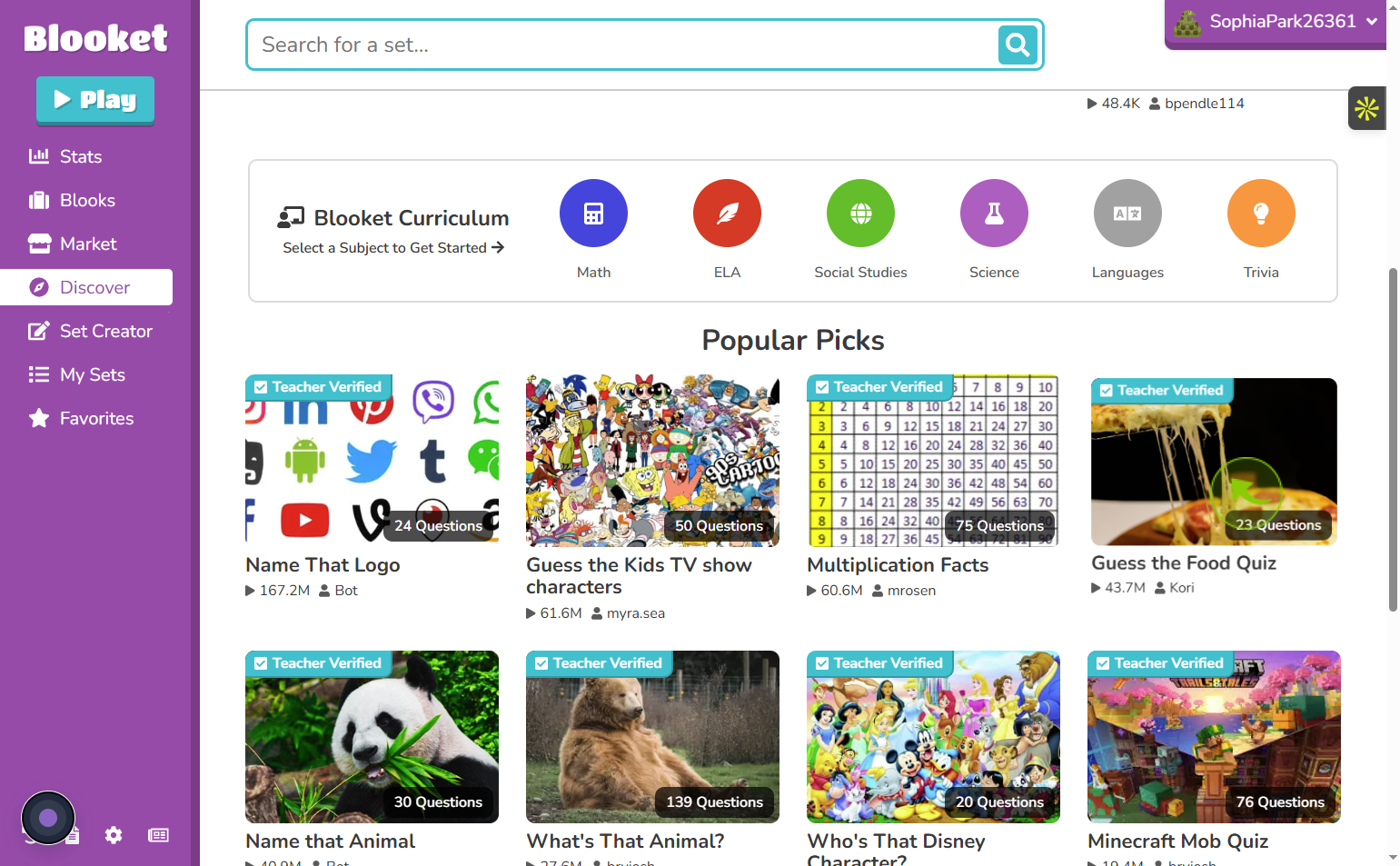Click author name mrosen
This screenshot has height=866, width=1400.
pyautogui.click(x=911, y=591)
